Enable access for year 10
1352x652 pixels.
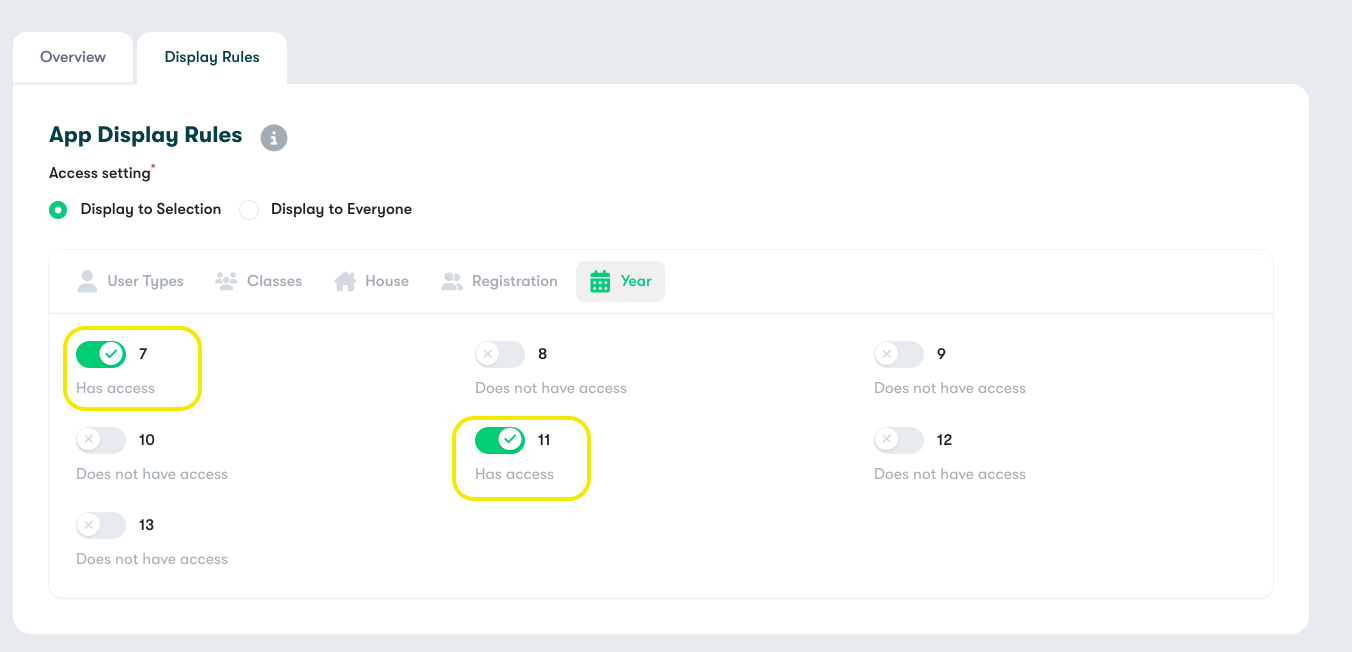pos(101,440)
